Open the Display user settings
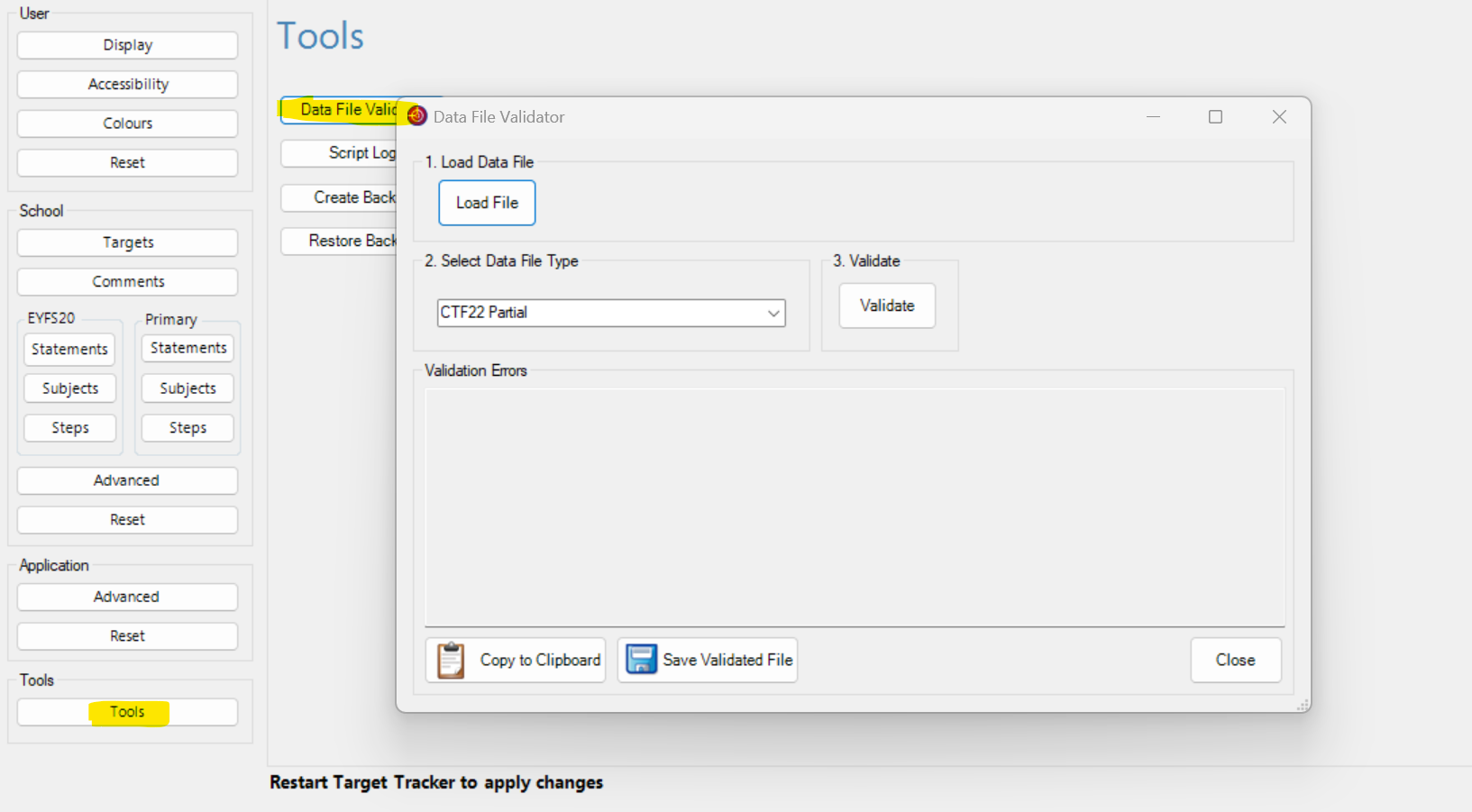 click(127, 45)
